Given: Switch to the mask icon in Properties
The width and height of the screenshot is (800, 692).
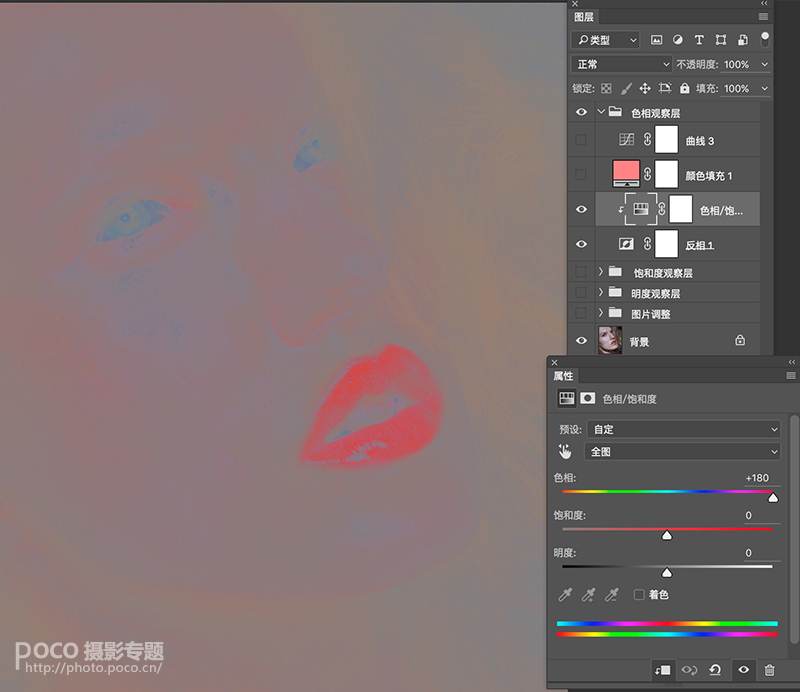Looking at the screenshot, I should pos(588,398).
